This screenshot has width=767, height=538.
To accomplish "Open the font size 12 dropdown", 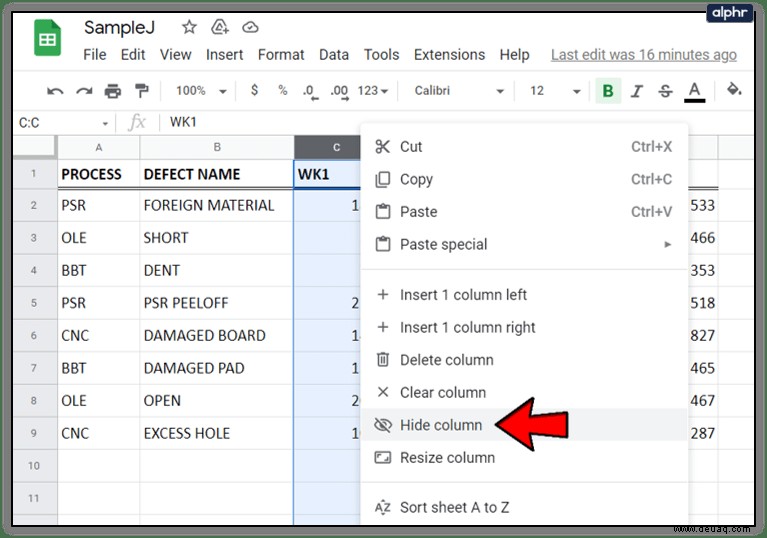I will 555,91.
